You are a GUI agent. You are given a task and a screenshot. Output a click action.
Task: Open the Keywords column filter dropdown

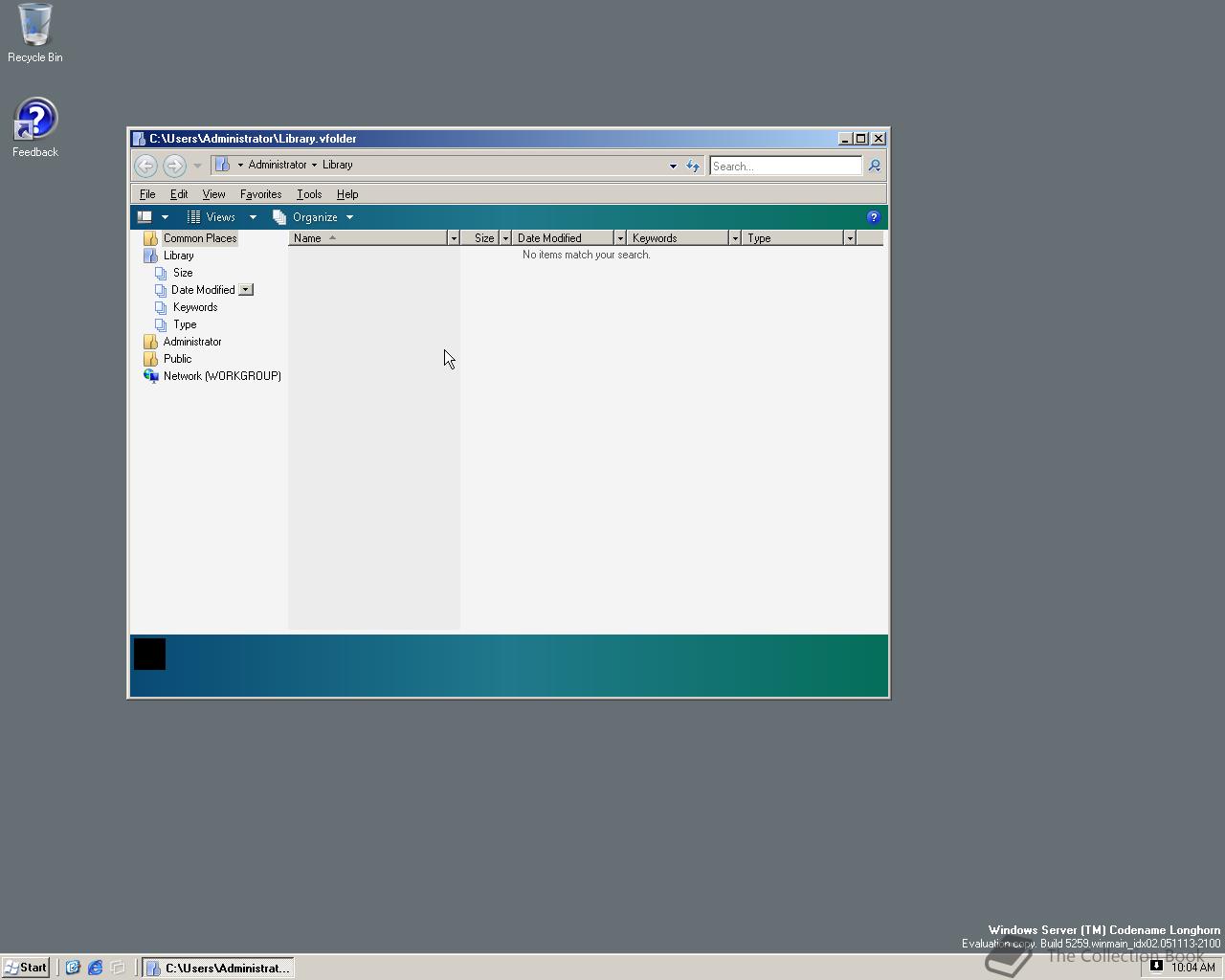tap(735, 238)
